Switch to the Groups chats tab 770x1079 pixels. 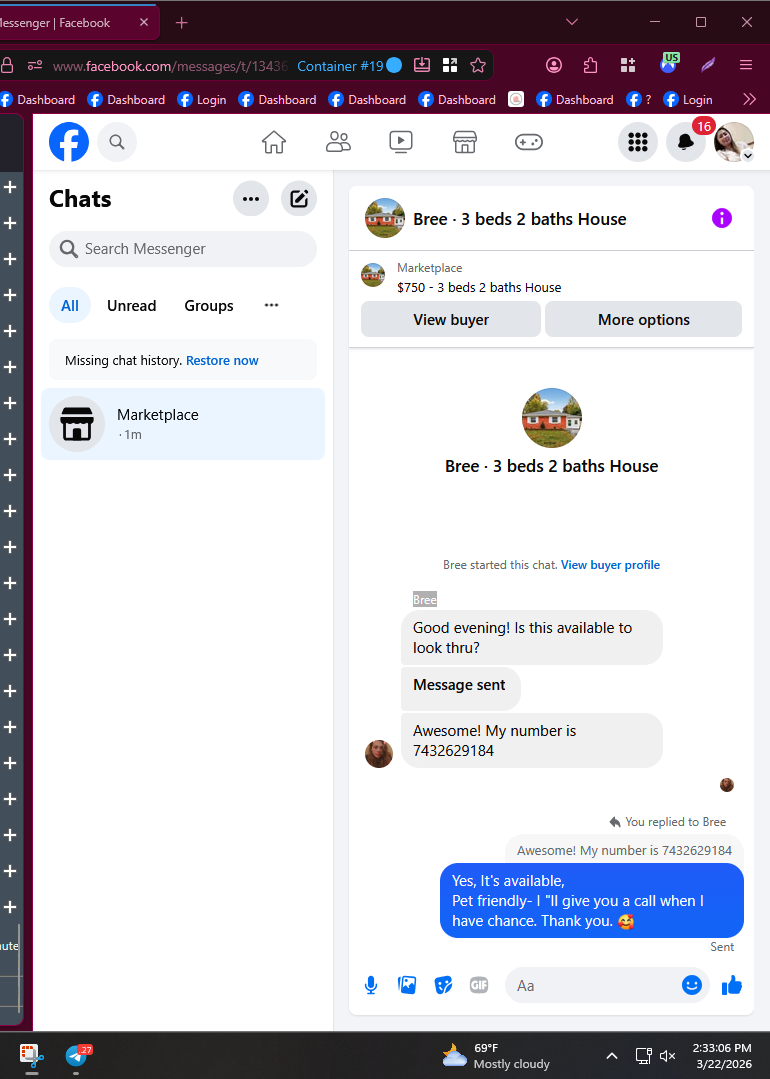(x=209, y=306)
